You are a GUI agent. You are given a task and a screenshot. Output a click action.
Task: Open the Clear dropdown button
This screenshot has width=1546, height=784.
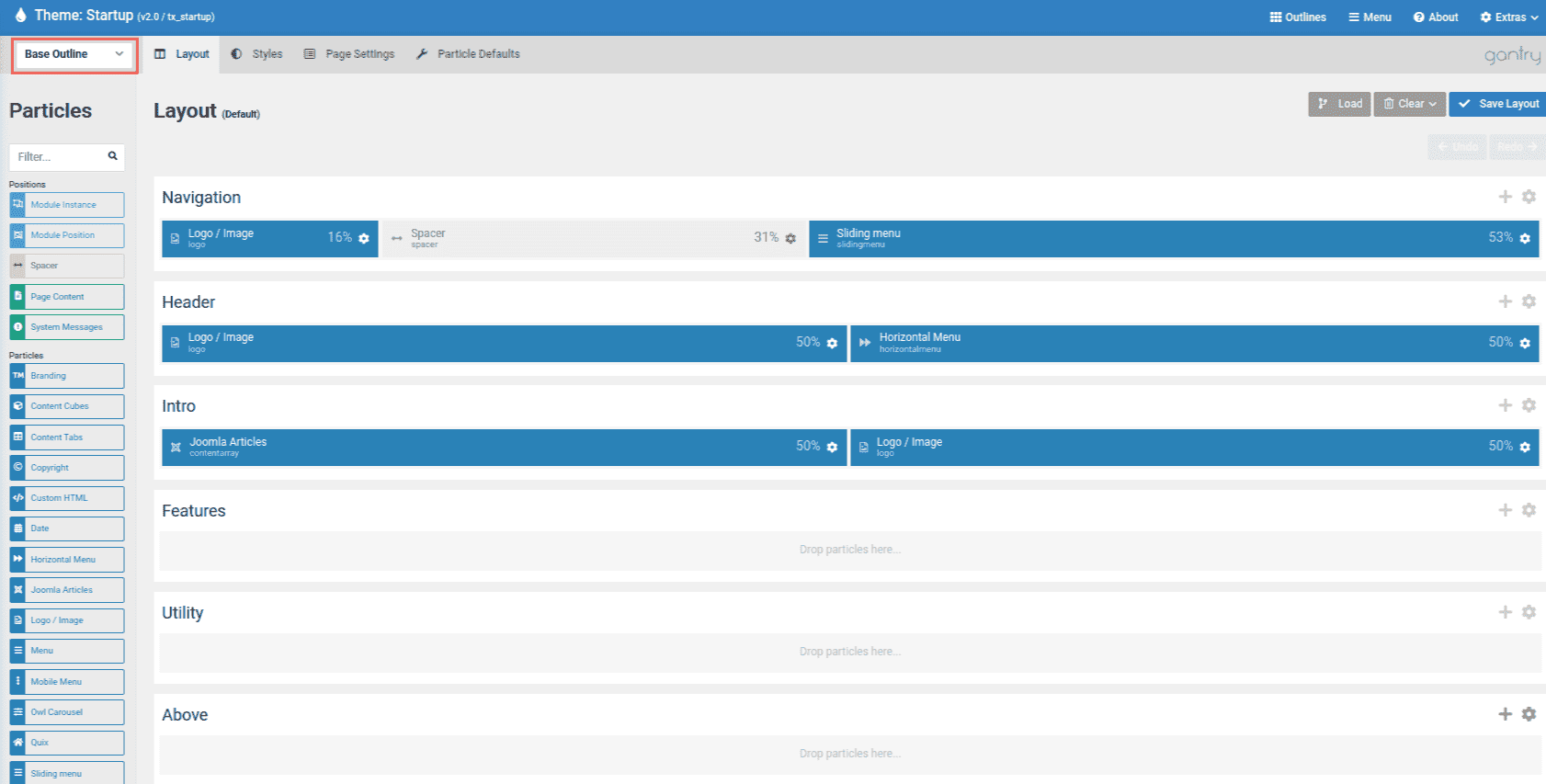[1409, 104]
